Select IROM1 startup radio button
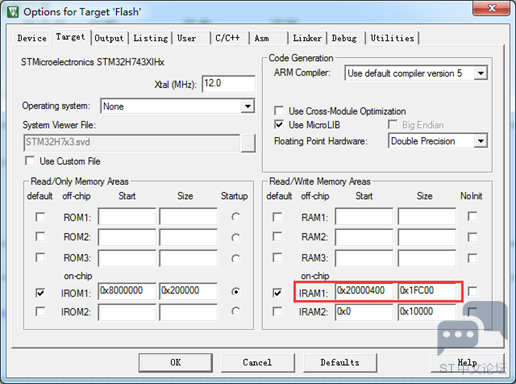516x384 pixels. [x=236, y=292]
